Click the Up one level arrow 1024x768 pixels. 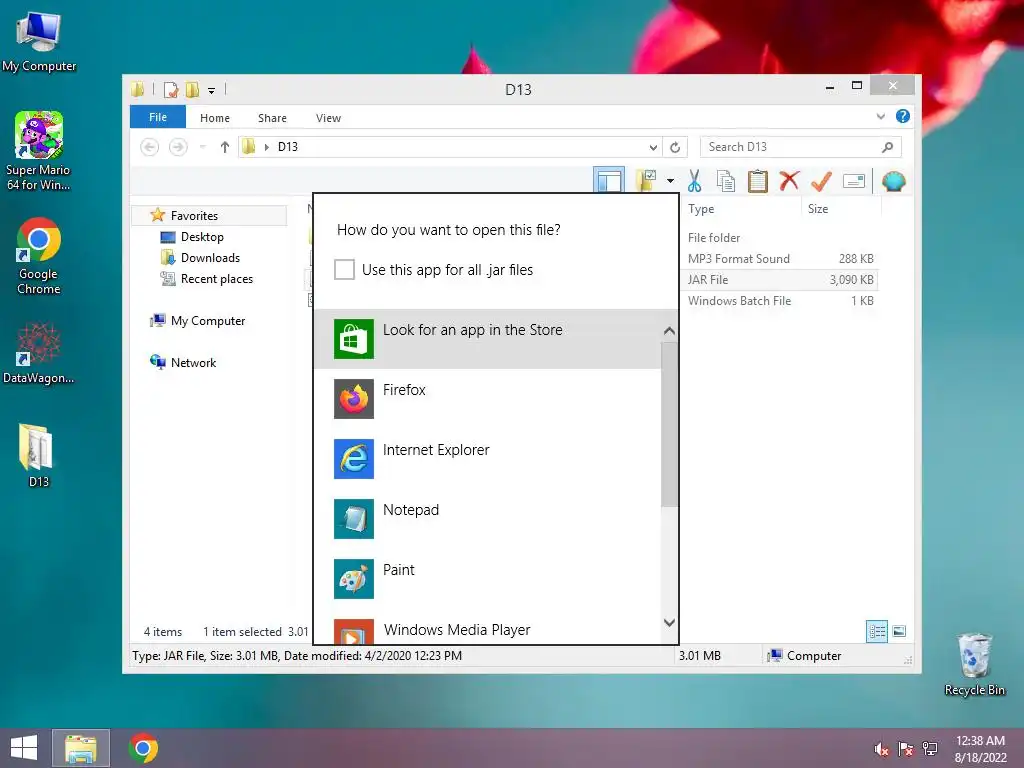[x=225, y=147]
